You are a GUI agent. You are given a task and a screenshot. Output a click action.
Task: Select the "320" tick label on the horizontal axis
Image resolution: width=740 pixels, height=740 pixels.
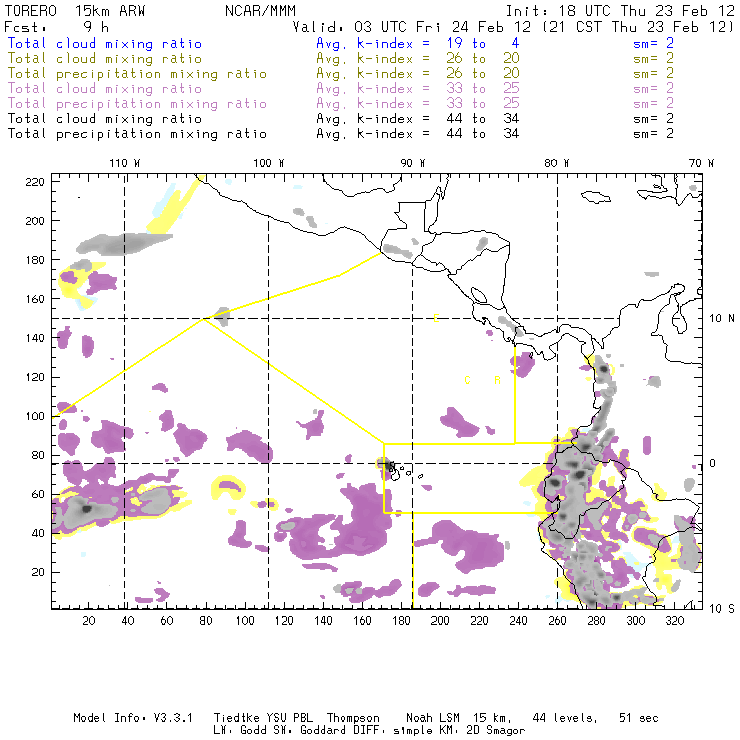(x=674, y=621)
